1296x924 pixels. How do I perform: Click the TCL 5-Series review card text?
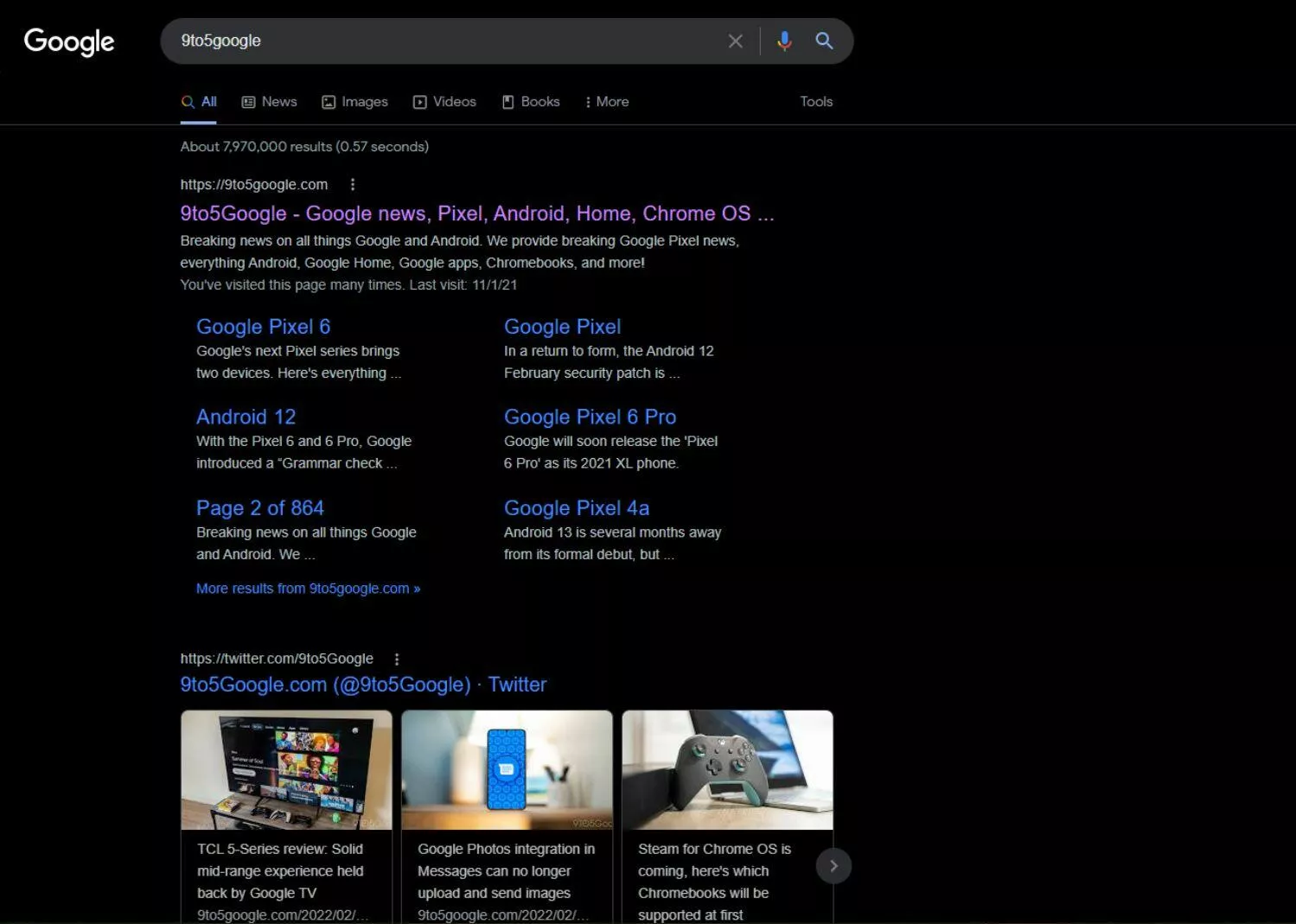tap(280, 871)
